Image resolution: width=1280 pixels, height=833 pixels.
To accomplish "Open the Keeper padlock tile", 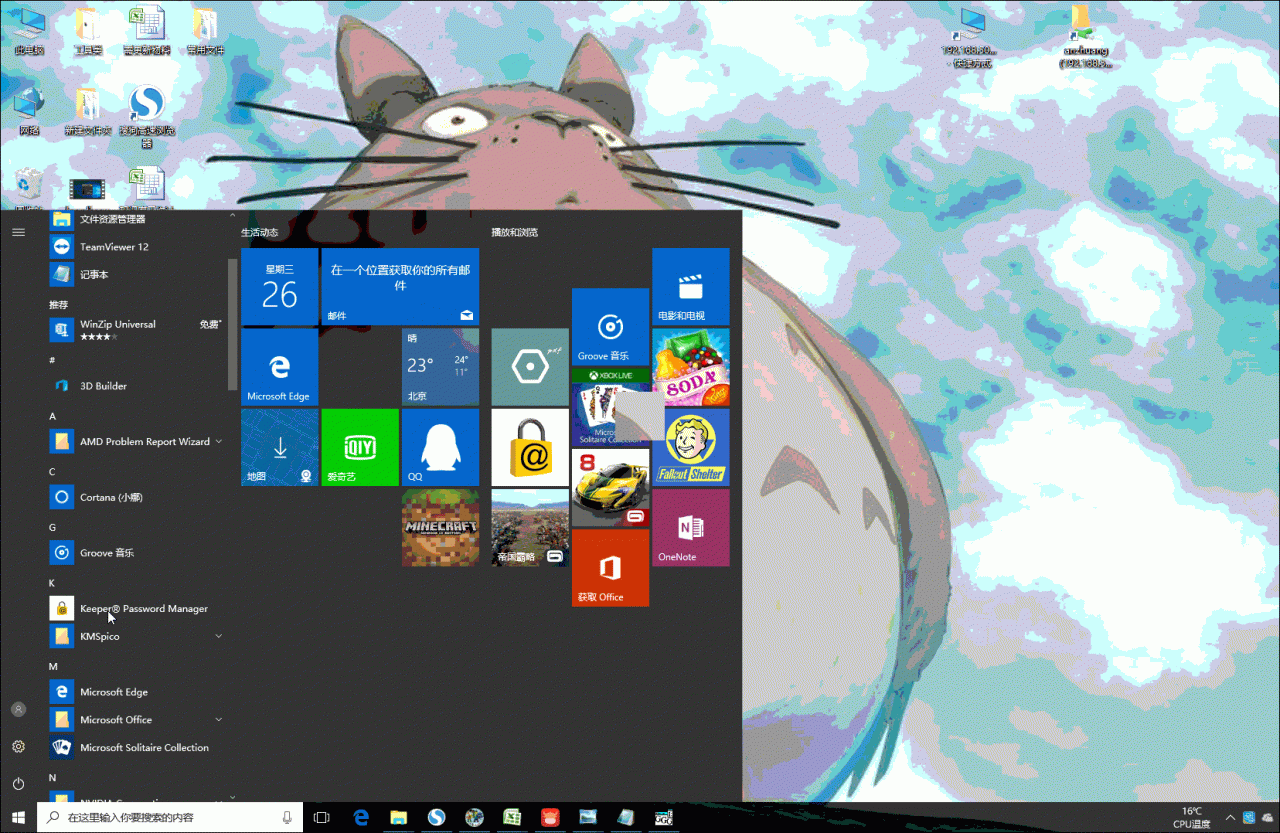I will [530, 447].
